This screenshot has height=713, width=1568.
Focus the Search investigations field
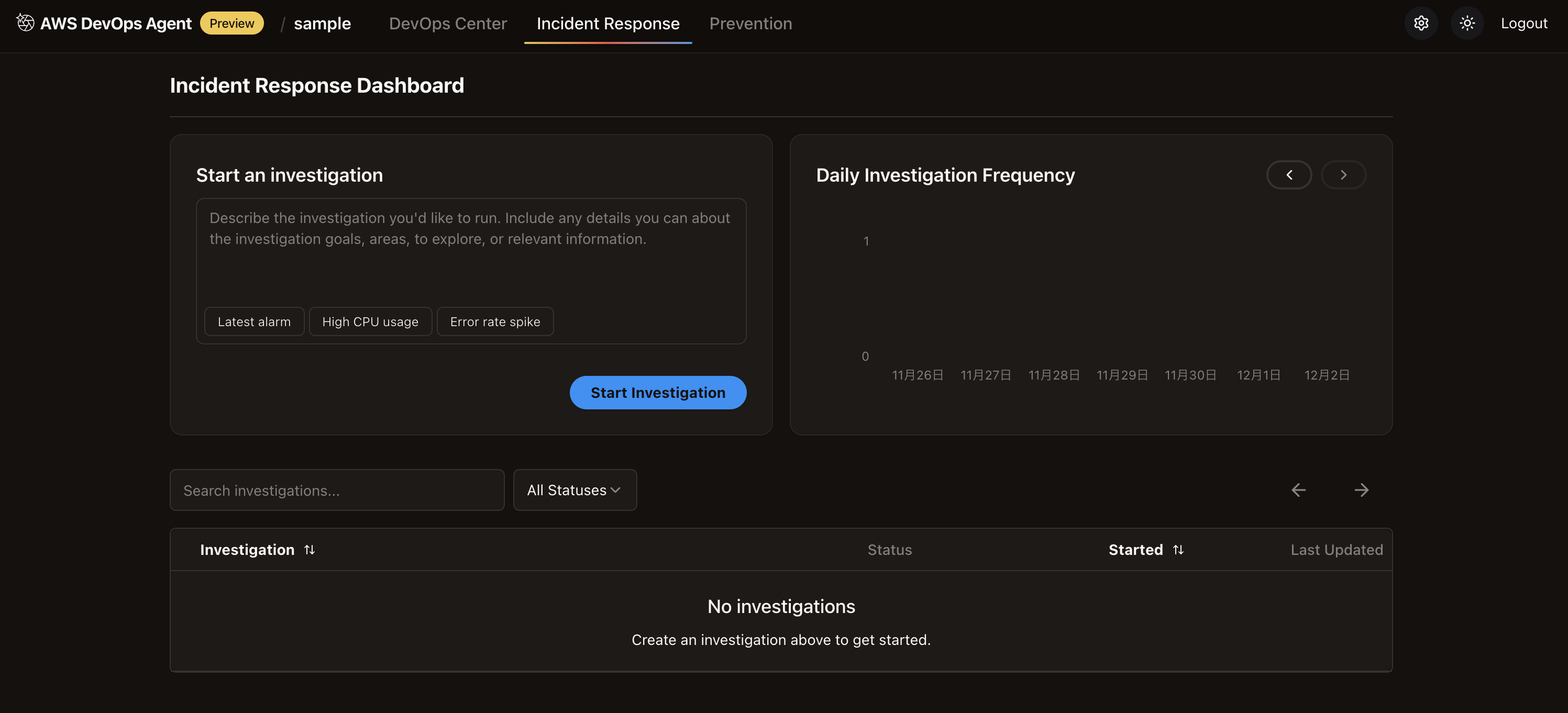pos(337,491)
